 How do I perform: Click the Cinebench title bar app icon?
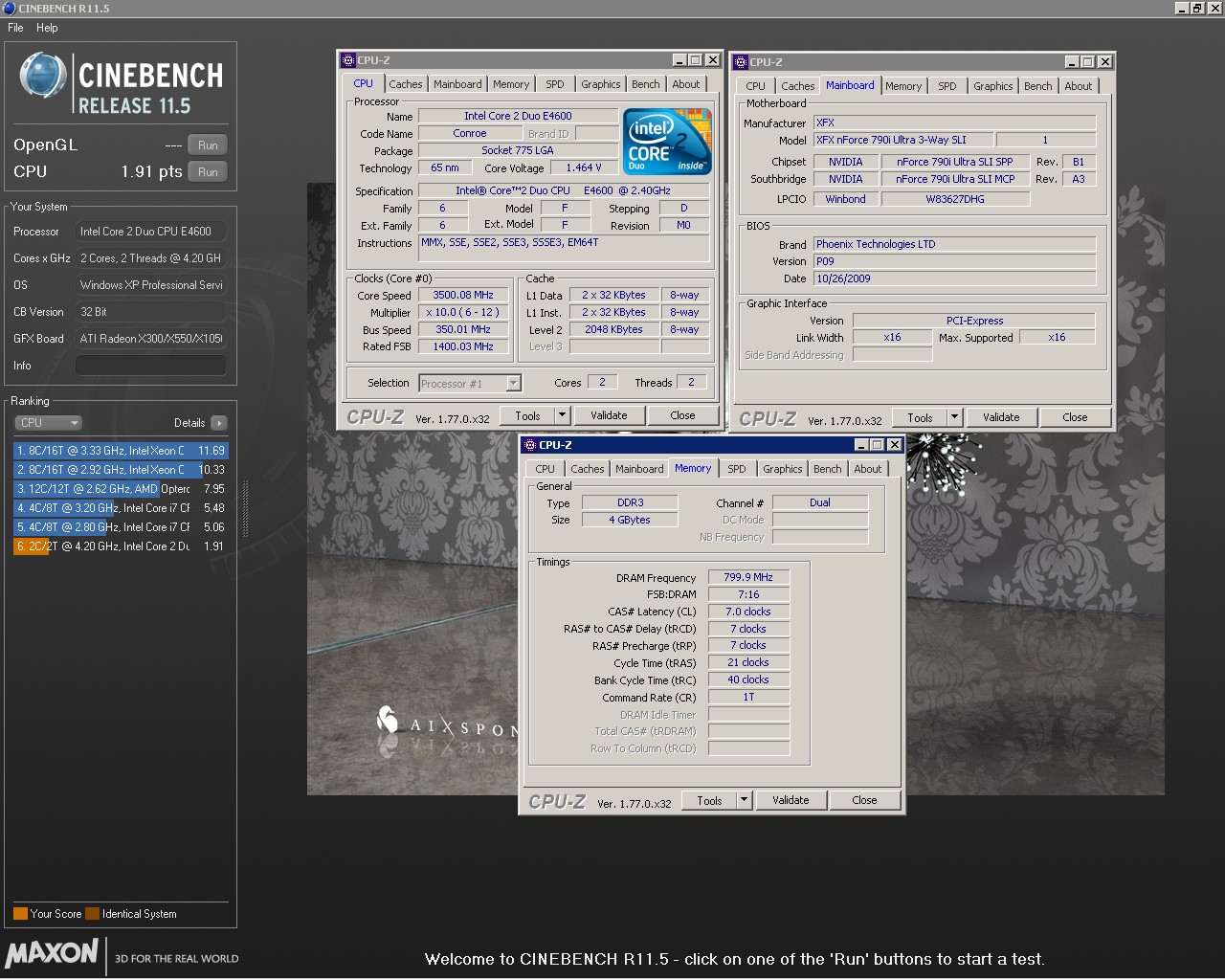[x=9, y=8]
